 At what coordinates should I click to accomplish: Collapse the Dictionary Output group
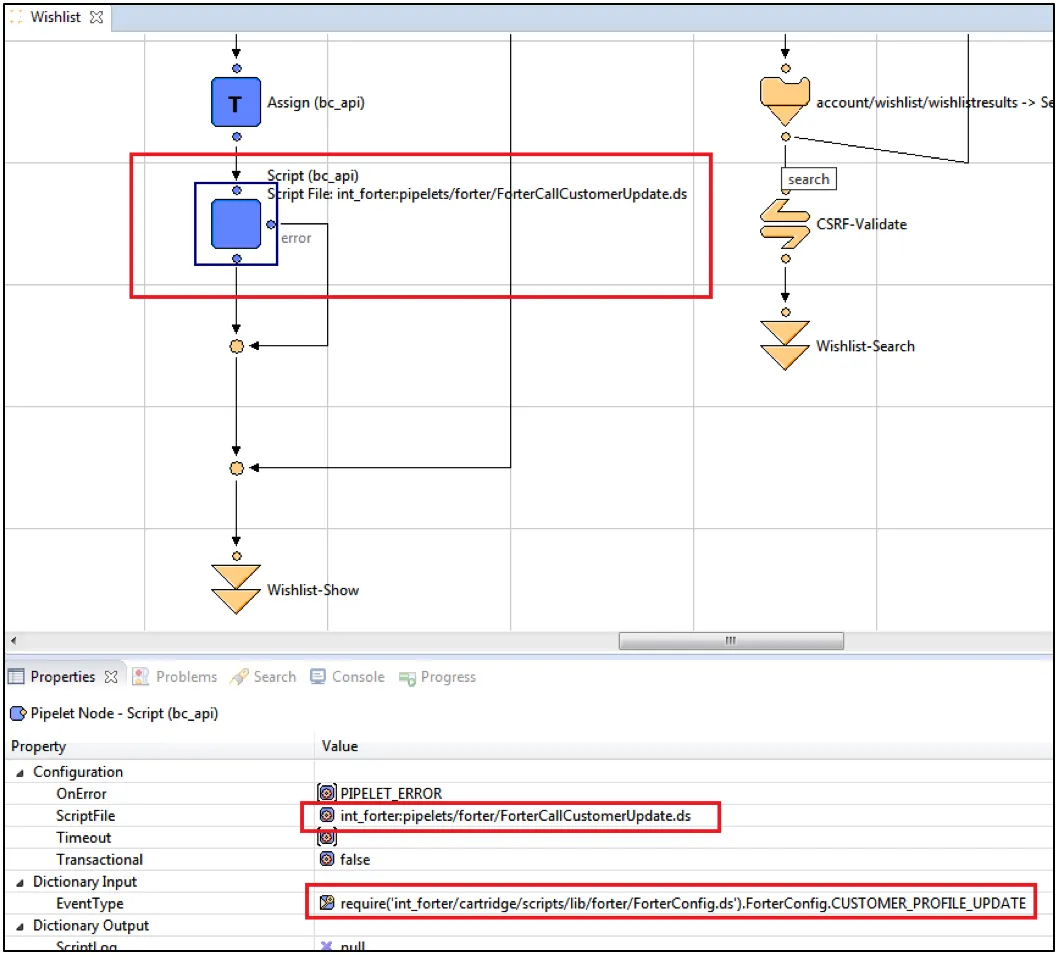click(20, 926)
